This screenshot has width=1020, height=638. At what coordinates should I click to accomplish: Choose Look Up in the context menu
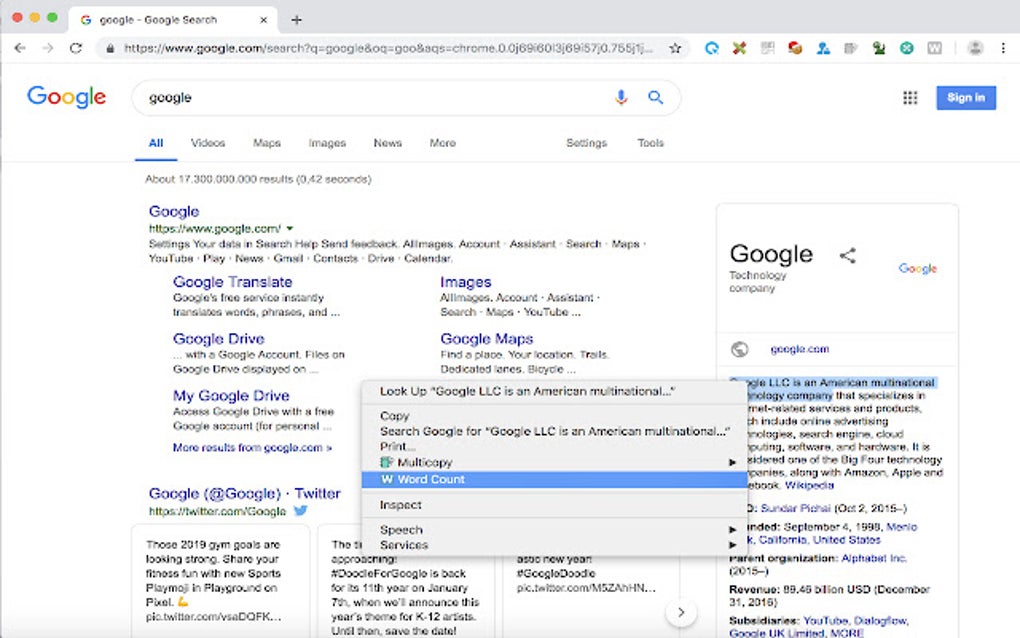(554, 392)
